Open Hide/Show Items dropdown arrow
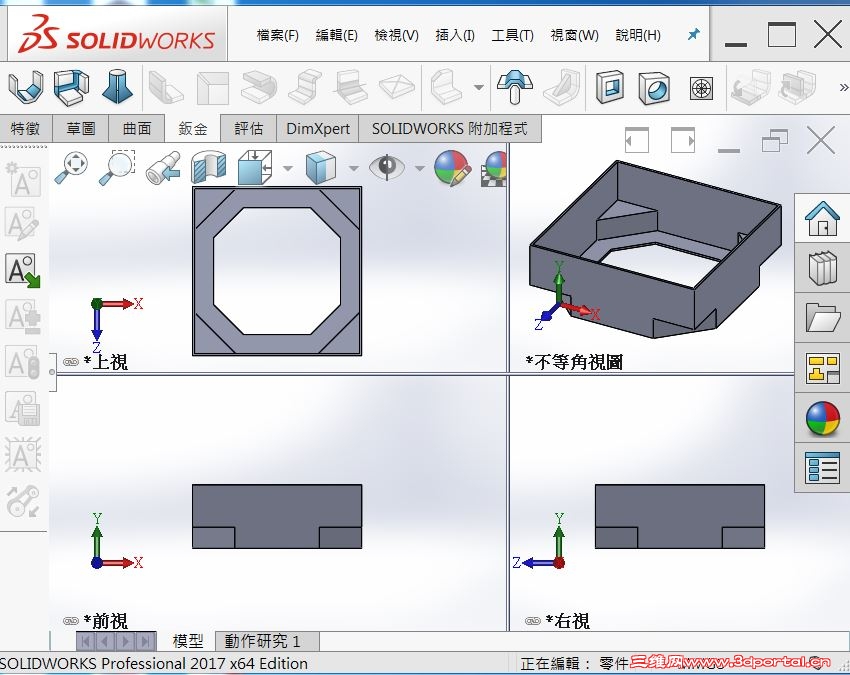 point(420,168)
